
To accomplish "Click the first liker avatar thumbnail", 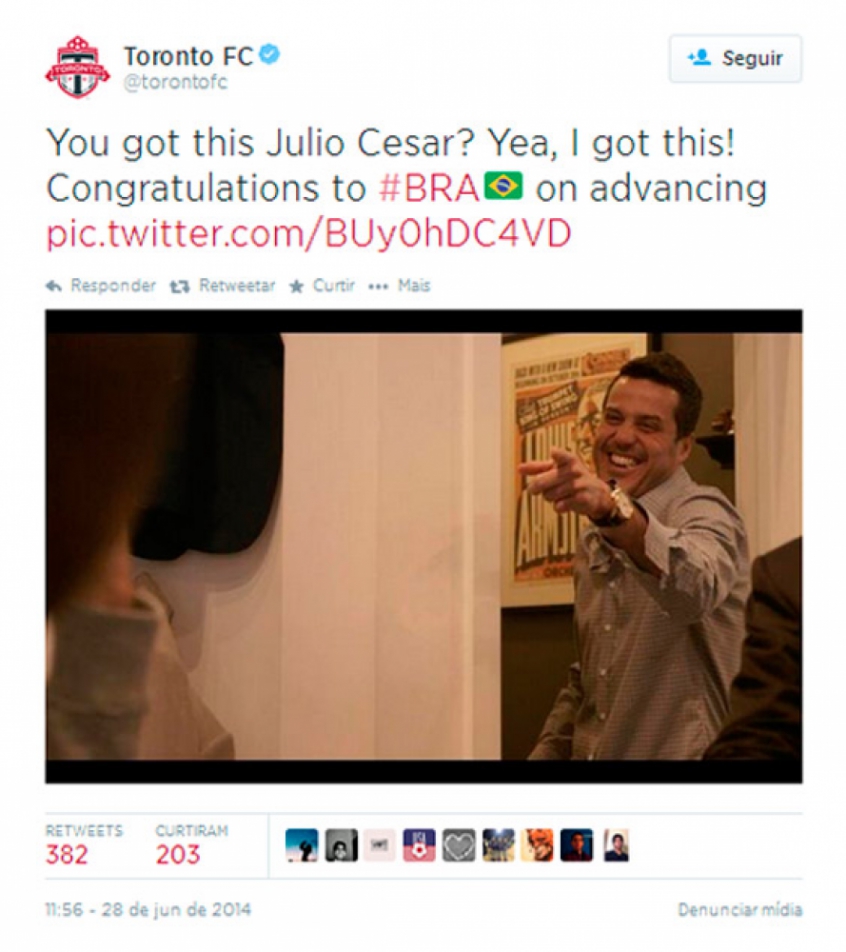I will pyautogui.click(x=302, y=845).
